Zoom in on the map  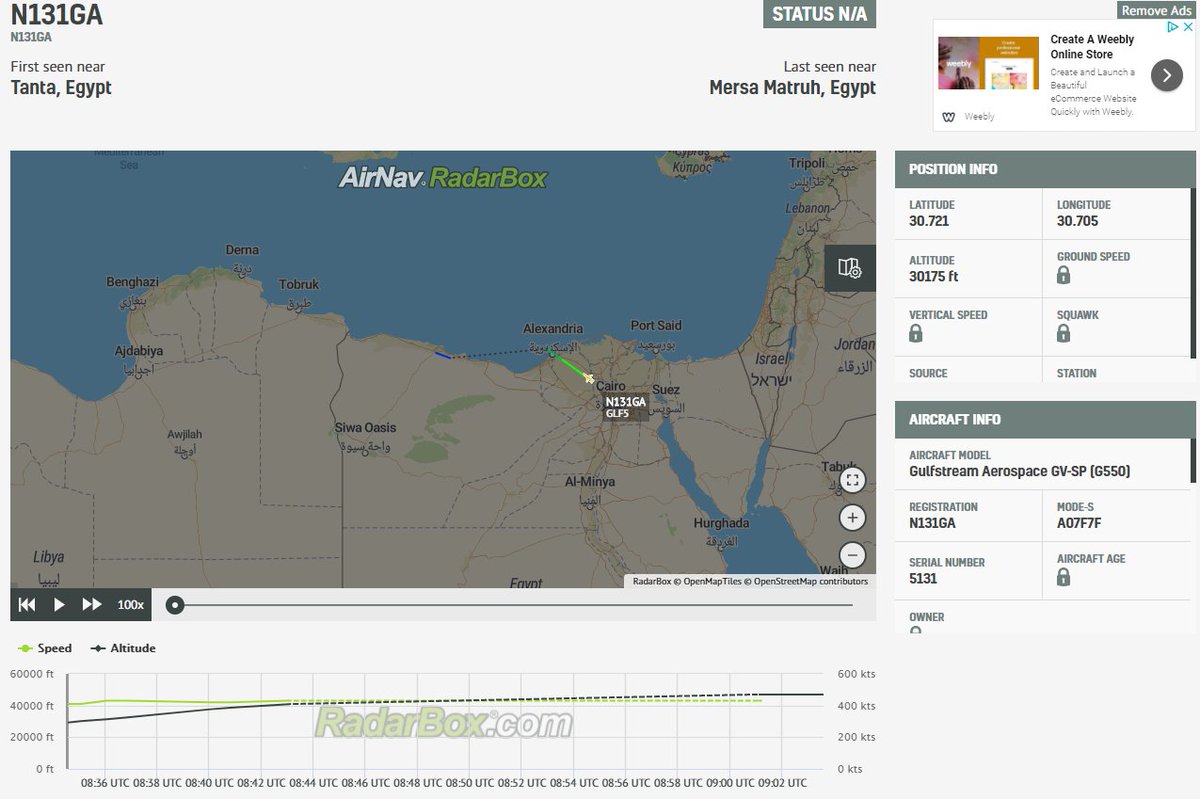click(x=852, y=517)
